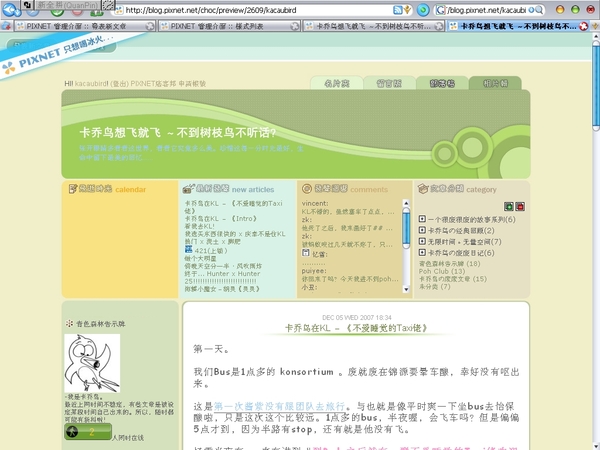600x450 pixels.
Task: Switch to third browser tab 卡乔鸟想飞就飞
Action: 373,26
